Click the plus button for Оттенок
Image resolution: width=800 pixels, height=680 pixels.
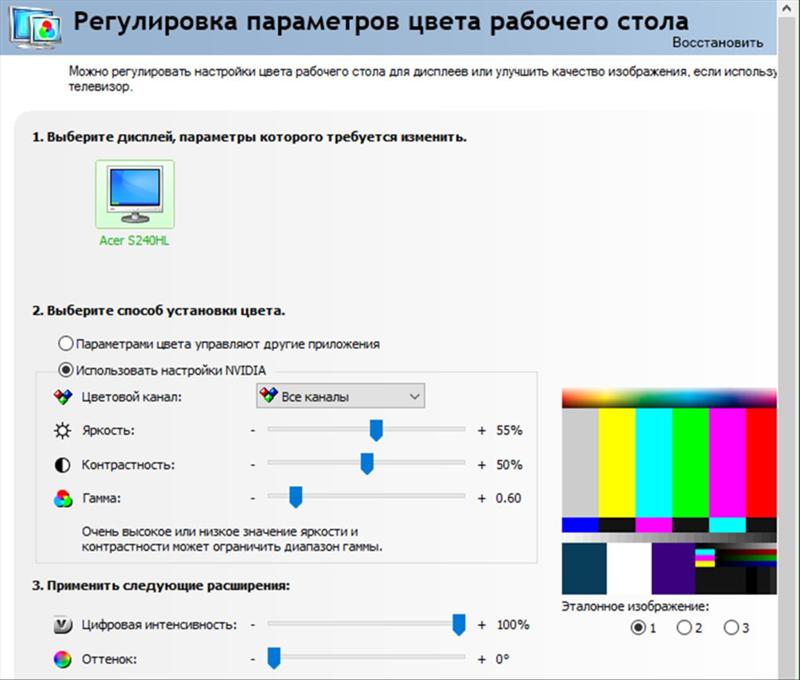[482, 659]
